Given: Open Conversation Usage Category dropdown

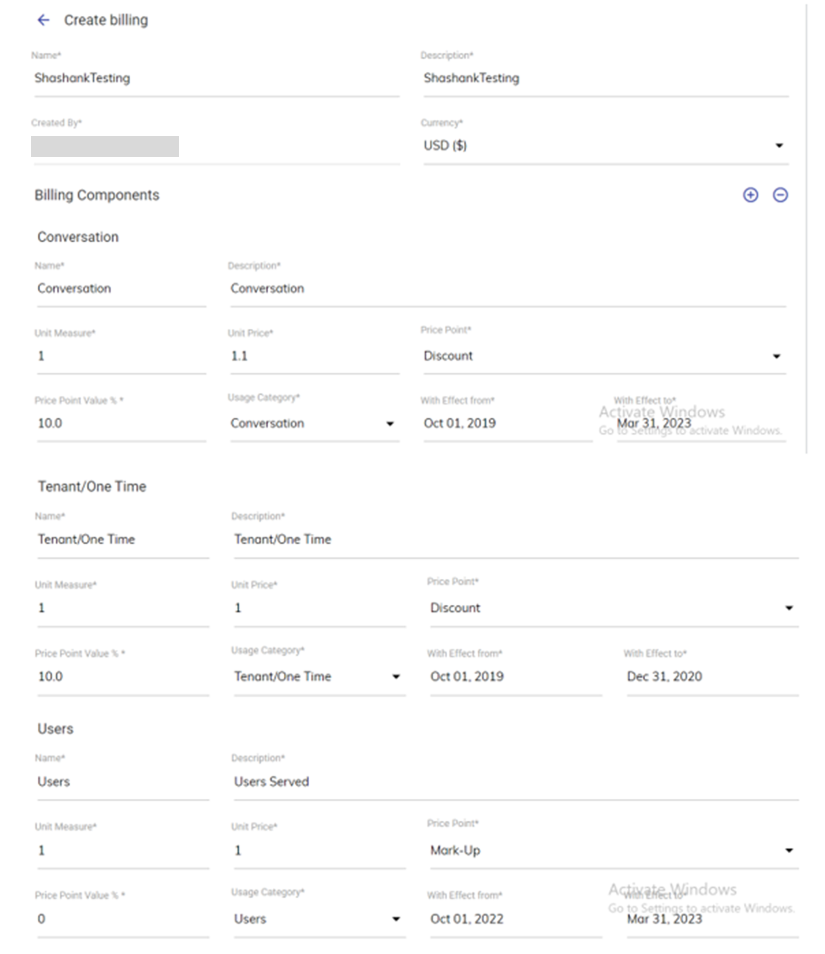Looking at the screenshot, I should point(312,424).
